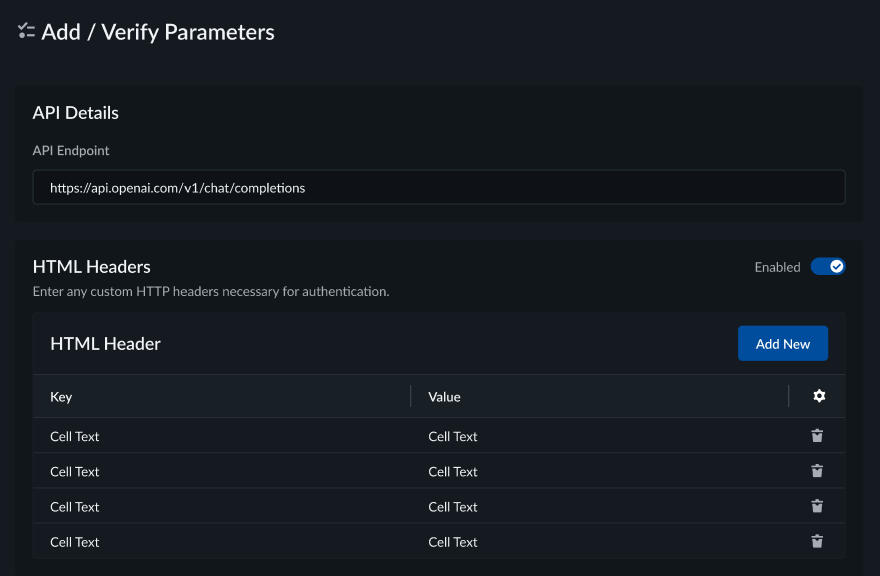
Task: Disable the HTML Headers toggle
Action: pos(827,266)
